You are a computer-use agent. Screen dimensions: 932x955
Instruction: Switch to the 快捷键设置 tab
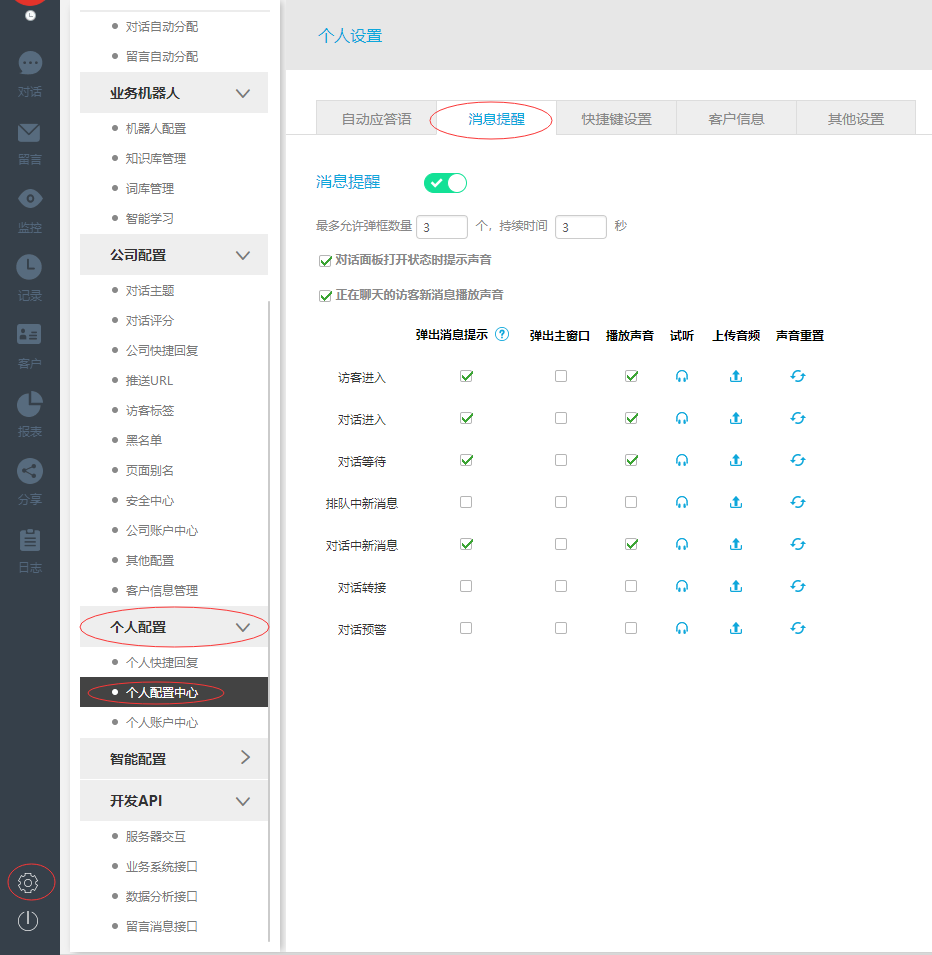tap(615, 117)
